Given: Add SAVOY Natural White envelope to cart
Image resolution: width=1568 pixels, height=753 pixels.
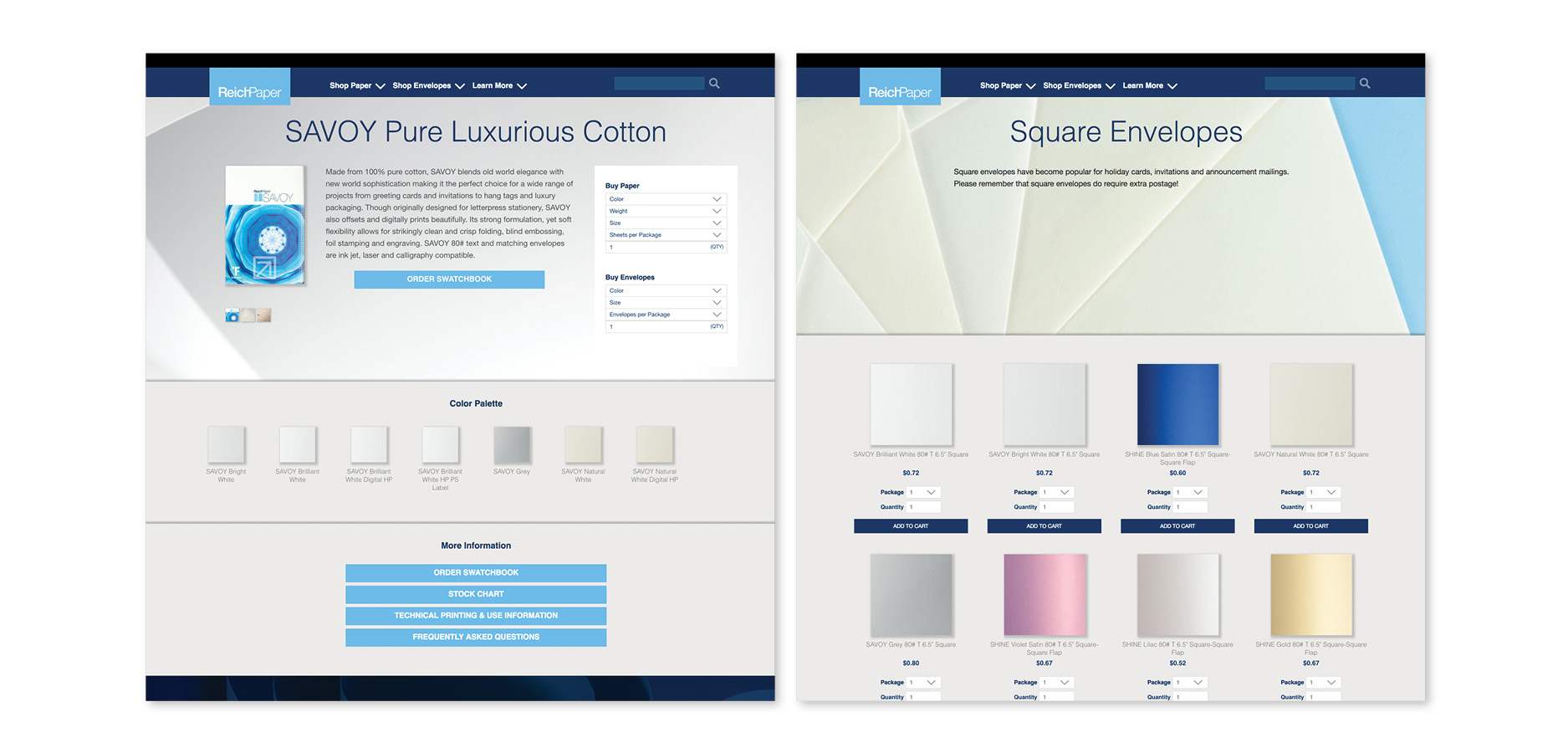Looking at the screenshot, I should (1311, 526).
